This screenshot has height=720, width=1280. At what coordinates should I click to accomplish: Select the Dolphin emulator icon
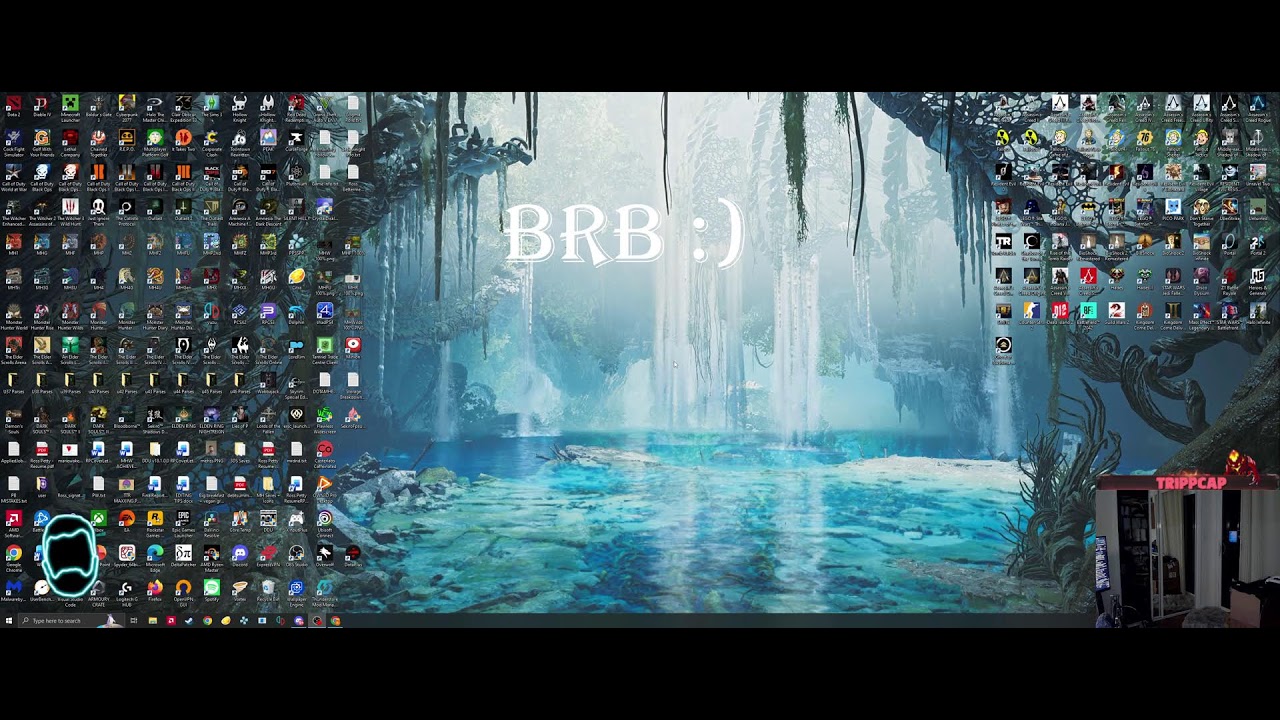pos(296,315)
